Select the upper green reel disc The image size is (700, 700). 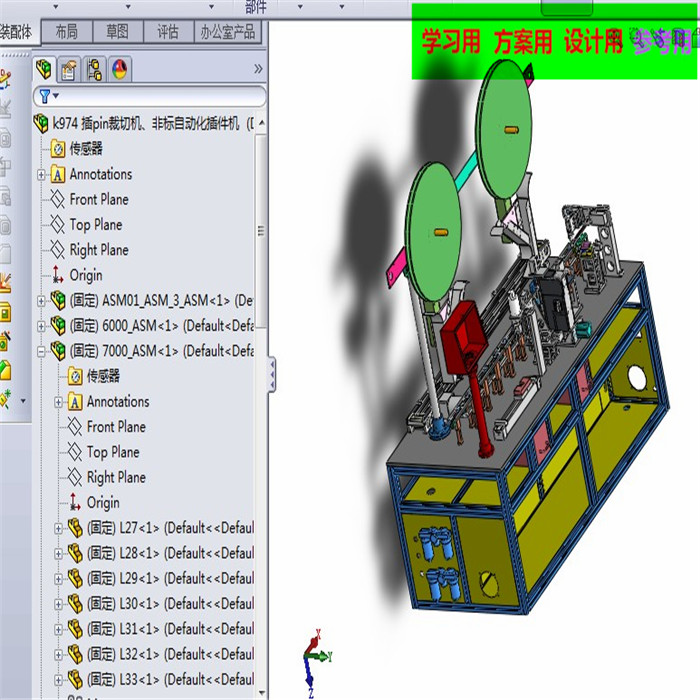tap(504, 129)
